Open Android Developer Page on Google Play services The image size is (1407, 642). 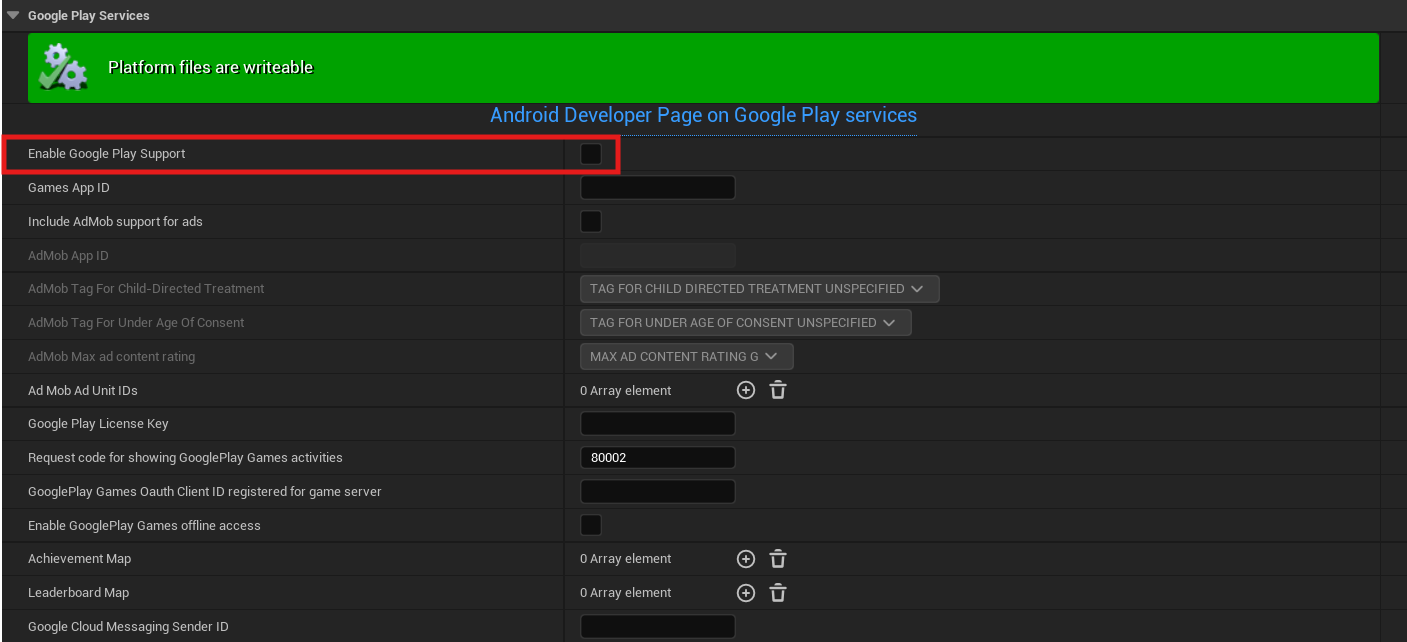[x=703, y=116]
